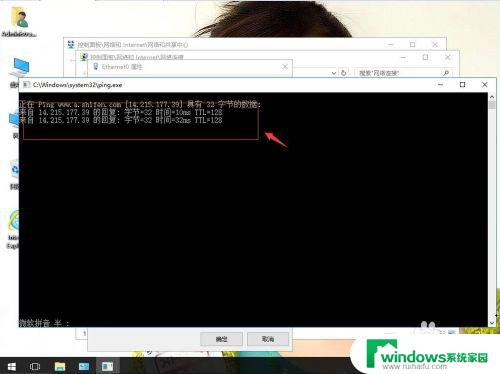Viewport: 500px width, 374px height.
Task: Click Cancel in the Ethernet0 Properties dialog
Action: [268, 339]
